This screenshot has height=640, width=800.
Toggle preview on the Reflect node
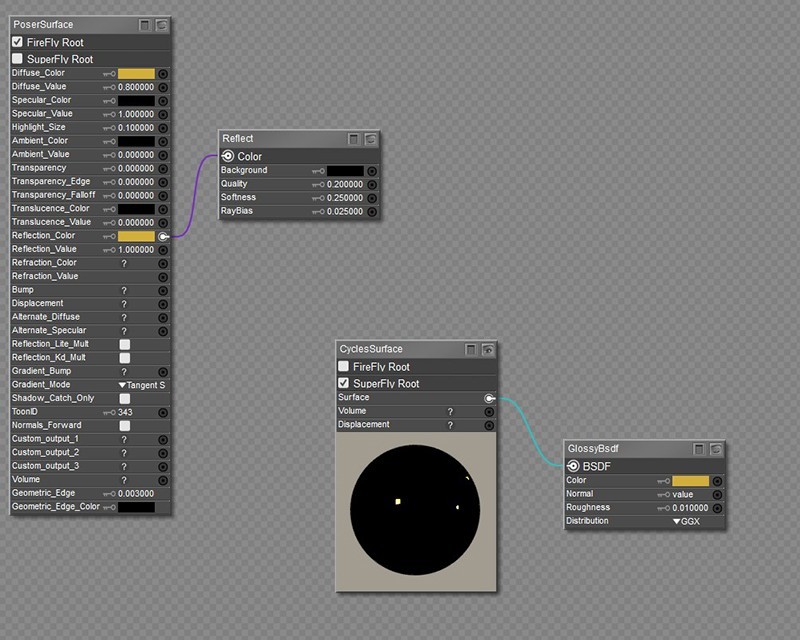[x=370, y=139]
